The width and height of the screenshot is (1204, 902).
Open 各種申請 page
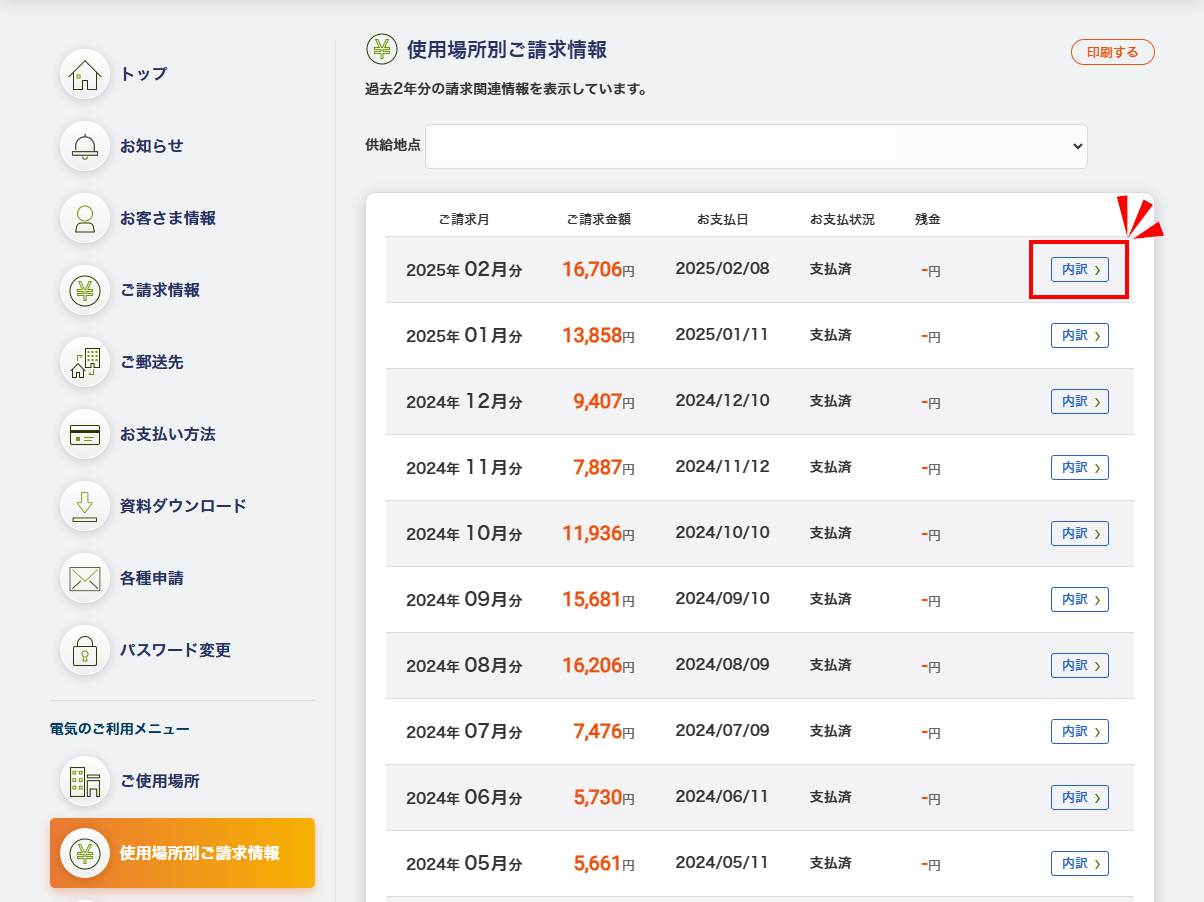click(x=152, y=578)
